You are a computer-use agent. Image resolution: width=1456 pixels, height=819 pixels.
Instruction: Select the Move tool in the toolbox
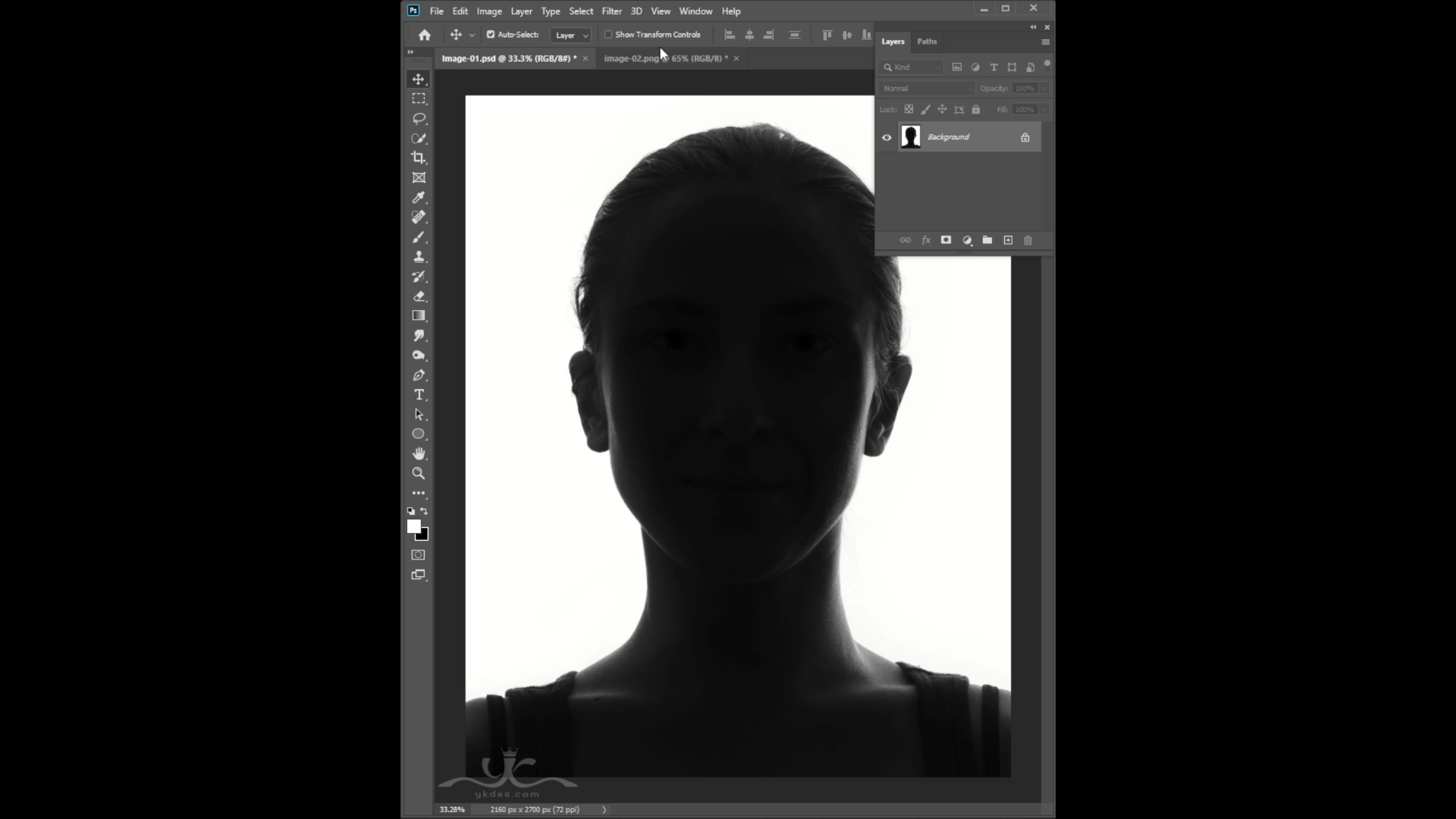pyautogui.click(x=419, y=79)
